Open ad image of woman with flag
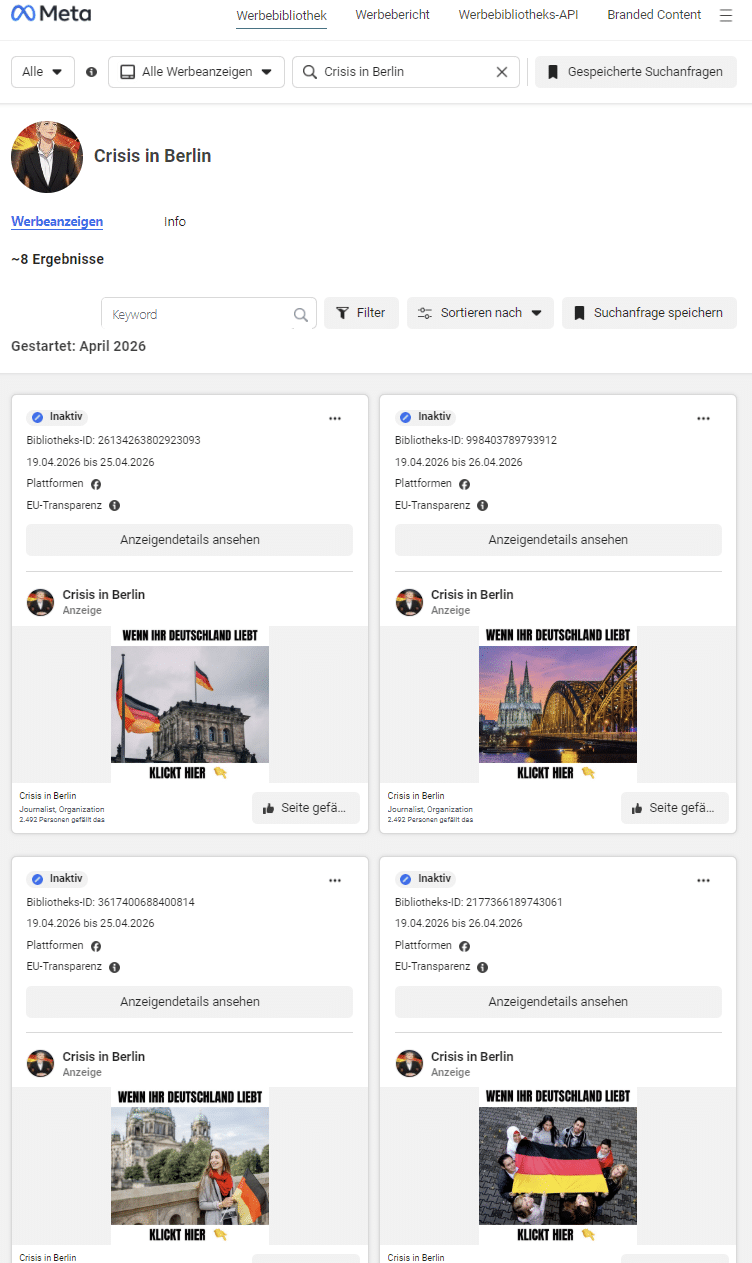Viewport: 752px width, 1263px height. pos(190,1167)
